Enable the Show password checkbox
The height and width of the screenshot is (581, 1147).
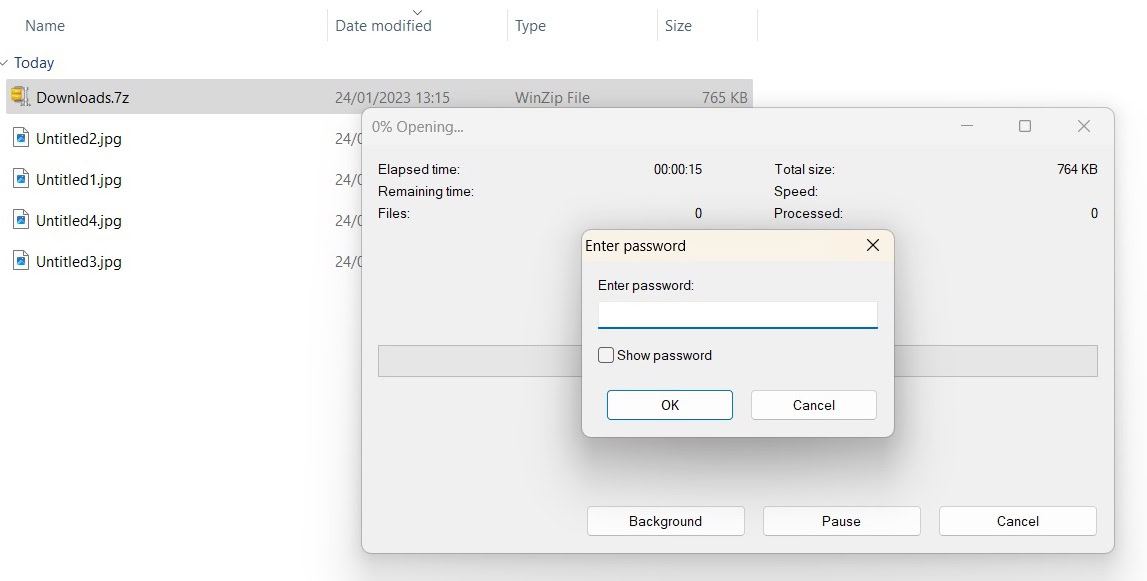click(606, 355)
